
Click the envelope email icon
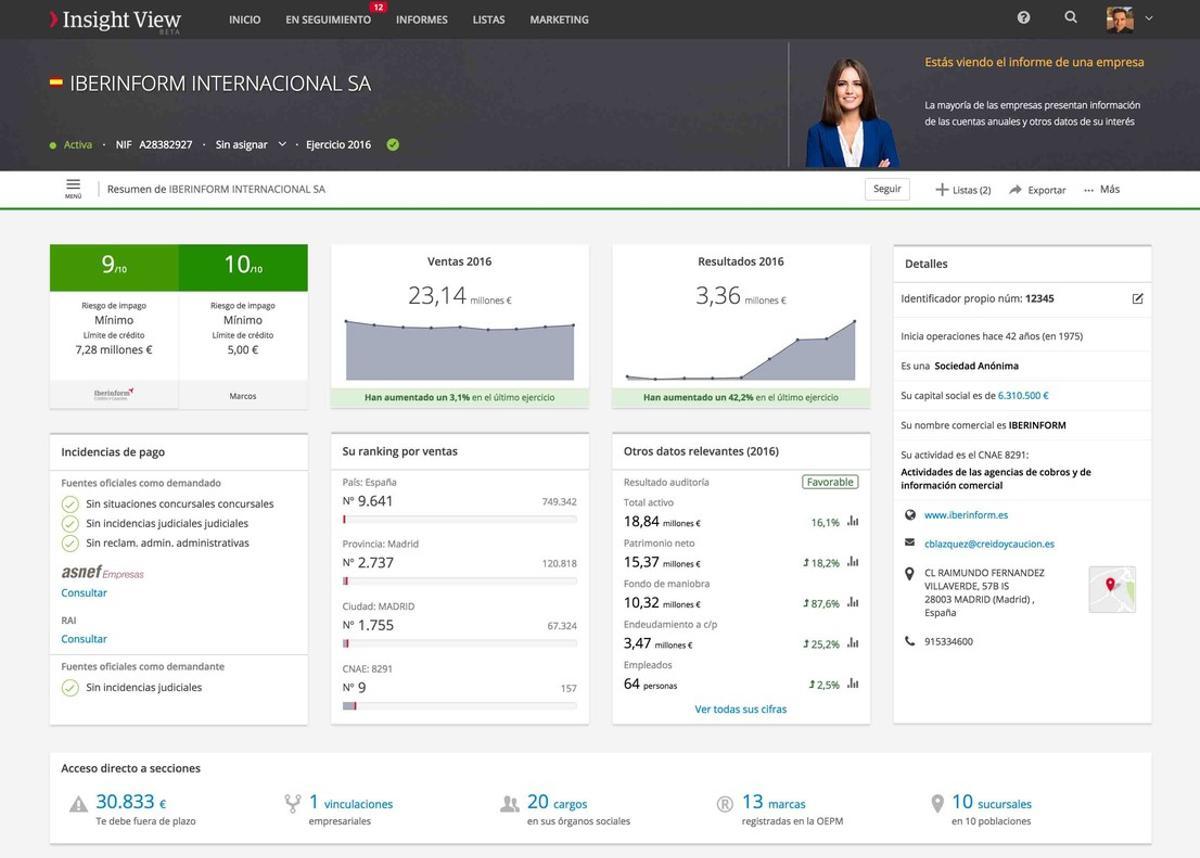(x=909, y=543)
